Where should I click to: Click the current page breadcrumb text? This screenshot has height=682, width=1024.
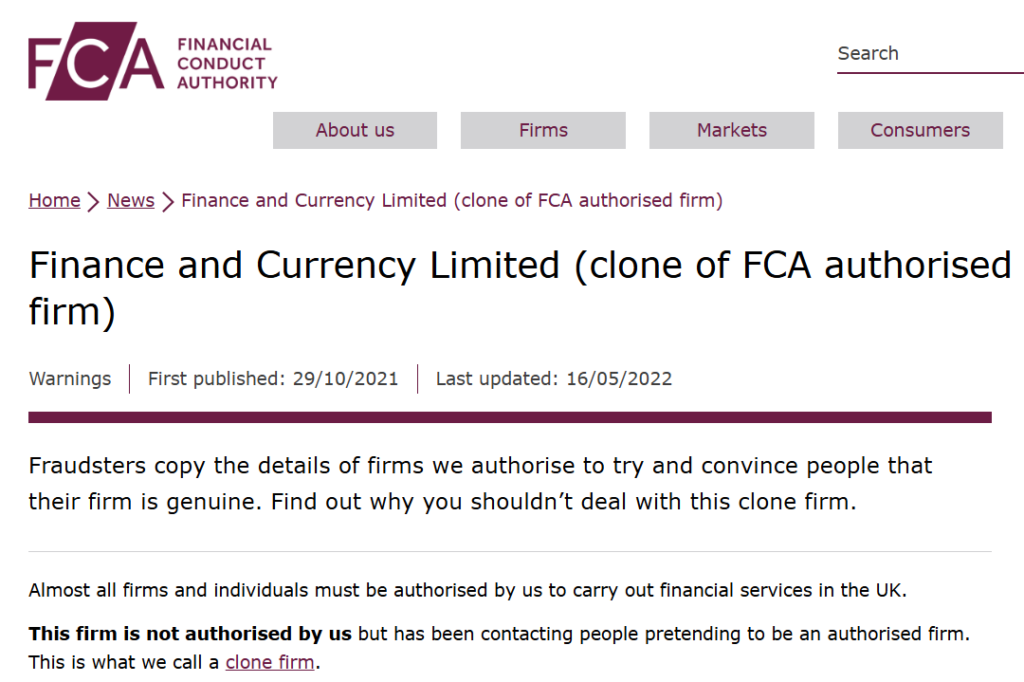[x=452, y=201]
